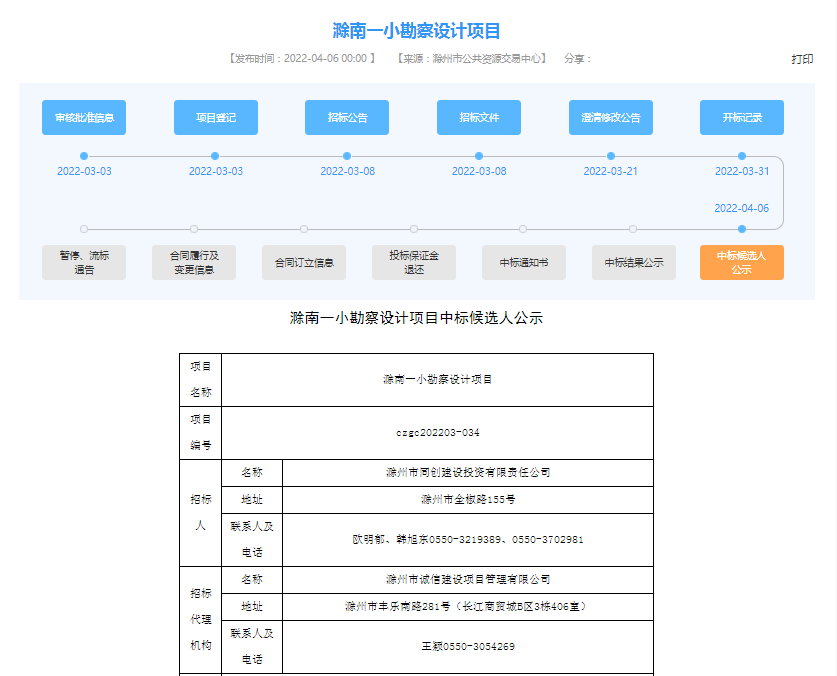Click the 滁南一小勘察设计项目 page title

(417, 31)
